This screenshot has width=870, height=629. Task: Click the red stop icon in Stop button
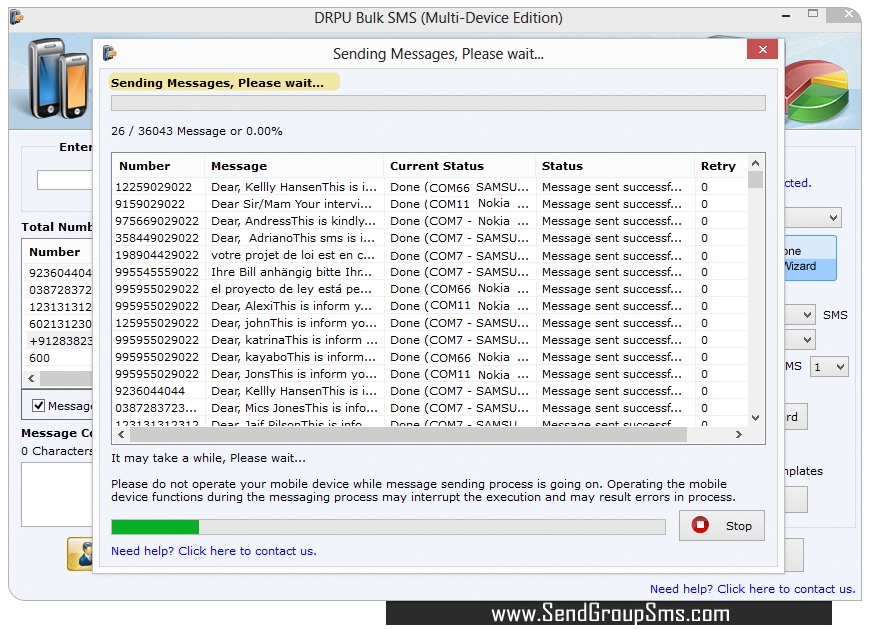tap(700, 525)
